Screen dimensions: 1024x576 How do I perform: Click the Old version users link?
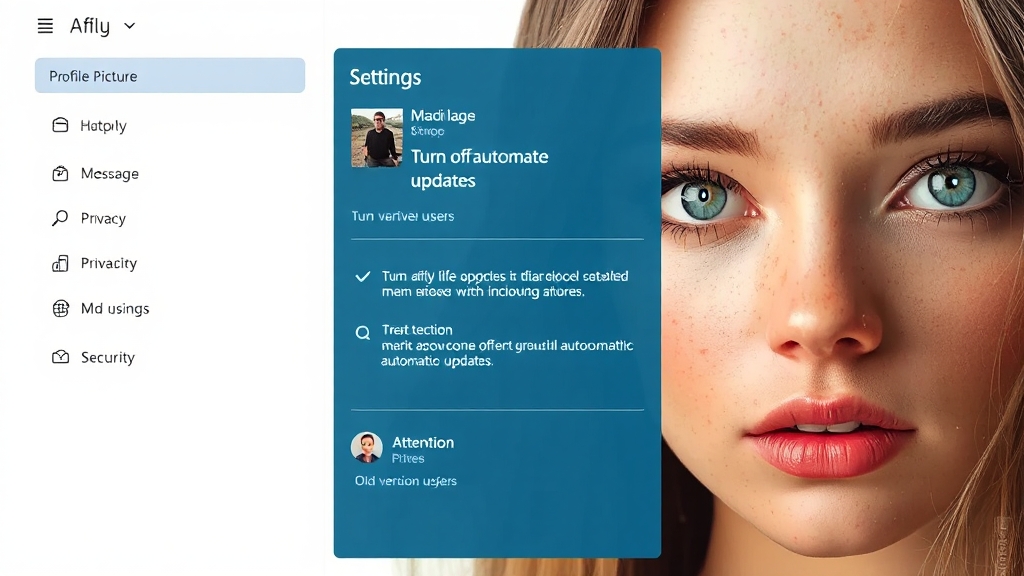coord(405,481)
